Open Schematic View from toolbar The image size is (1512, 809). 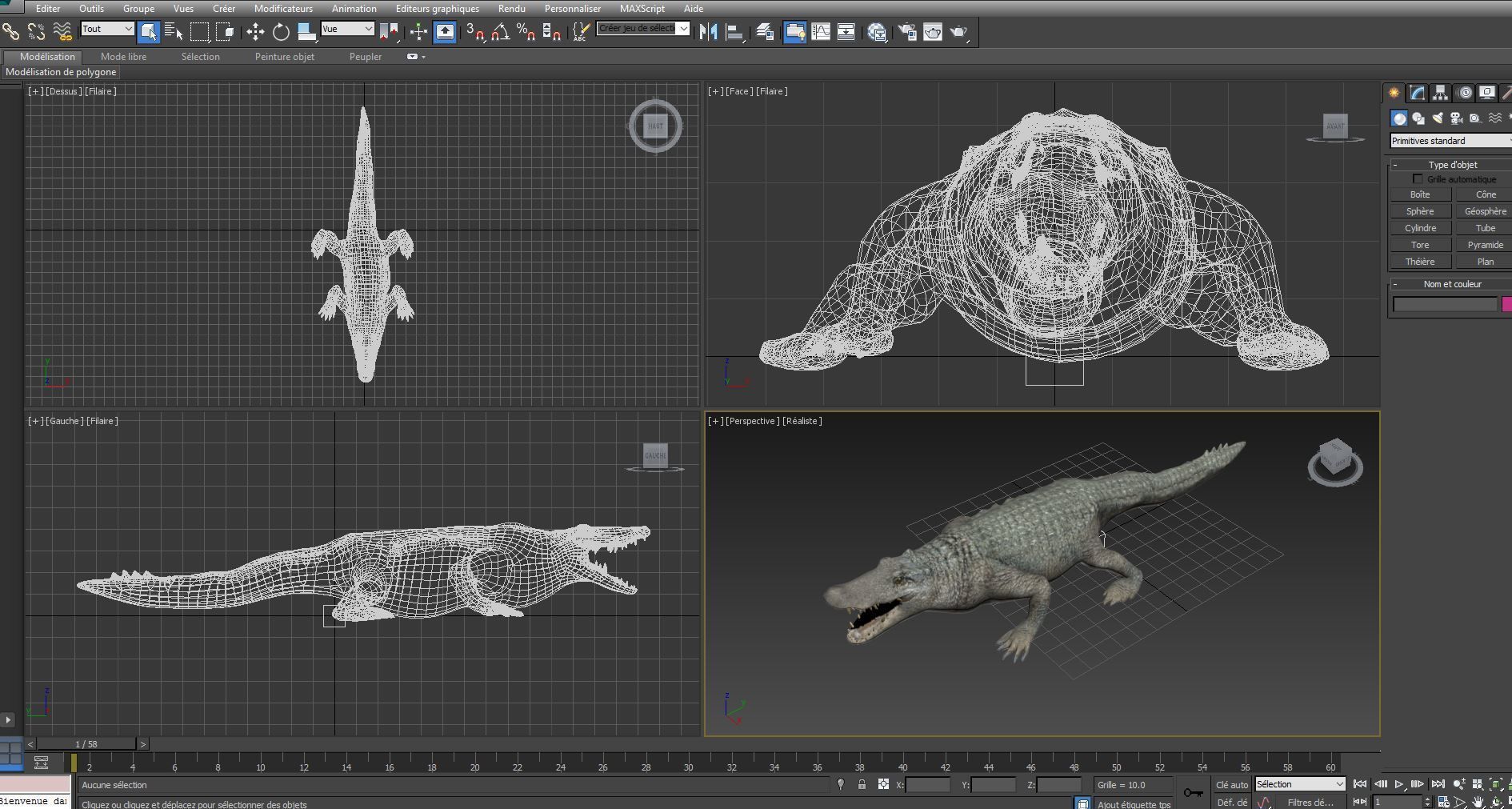pos(846,32)
